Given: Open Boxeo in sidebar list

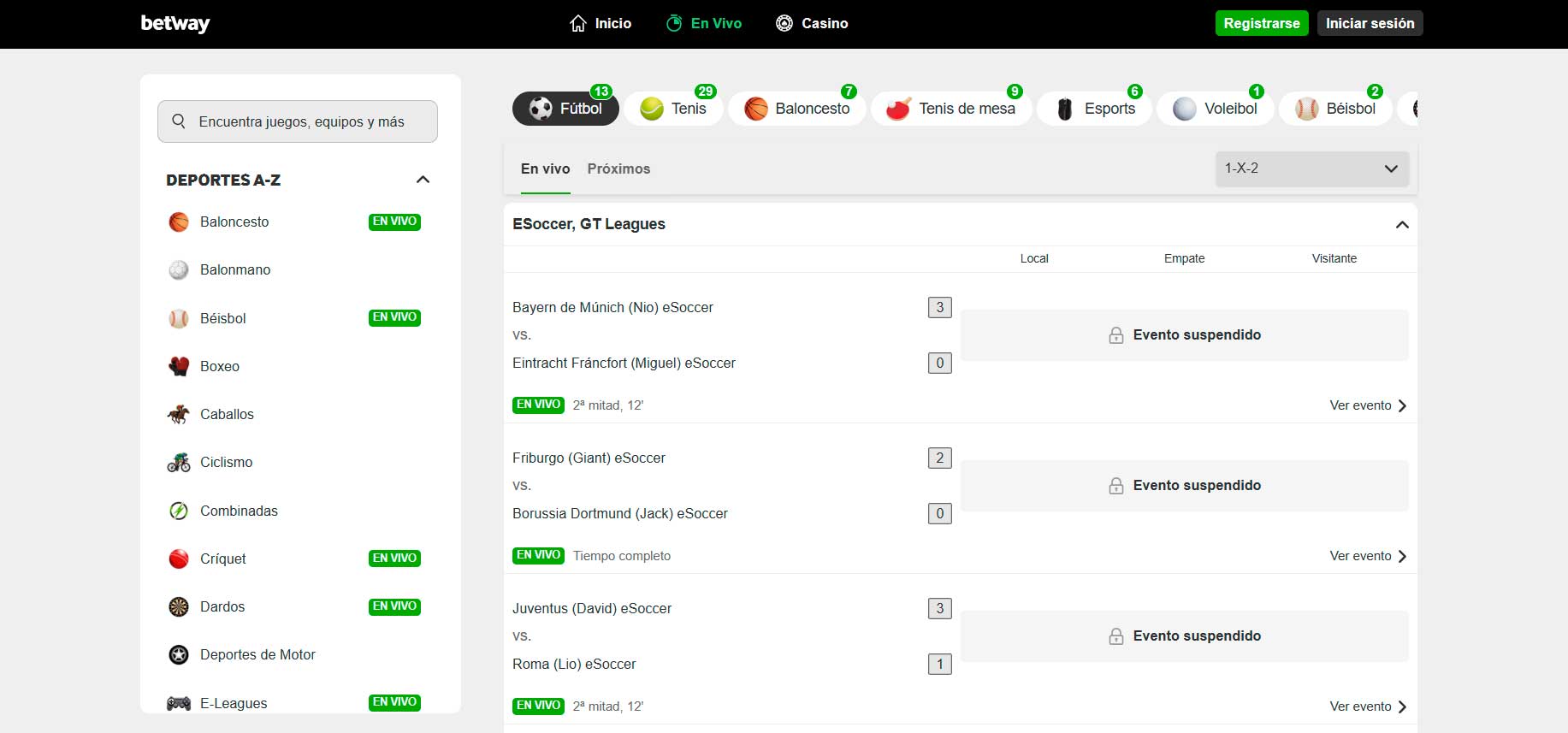Looking at the screenshot, I should coord(220,366).
